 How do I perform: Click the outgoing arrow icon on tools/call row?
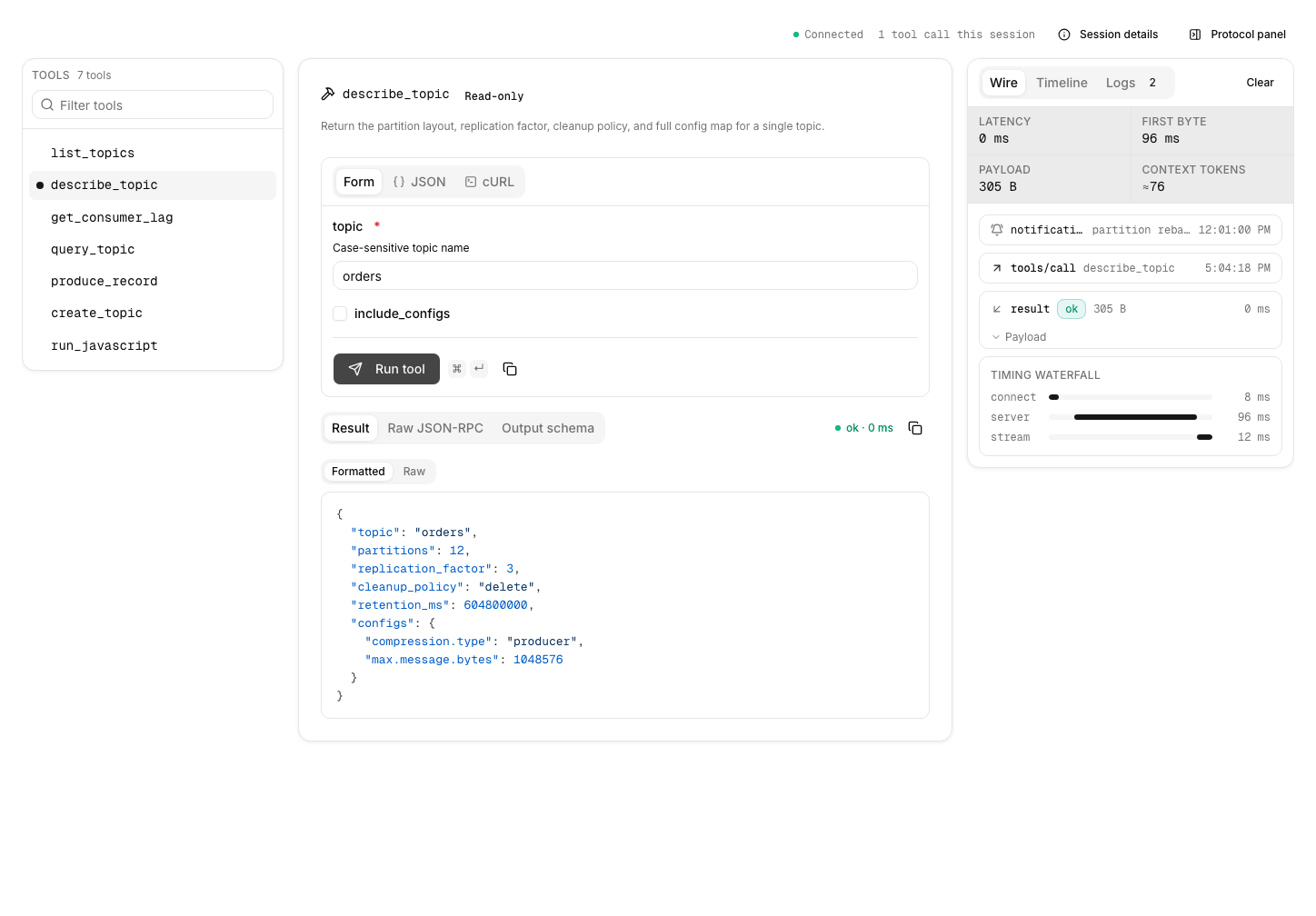(x=997, y=268)
